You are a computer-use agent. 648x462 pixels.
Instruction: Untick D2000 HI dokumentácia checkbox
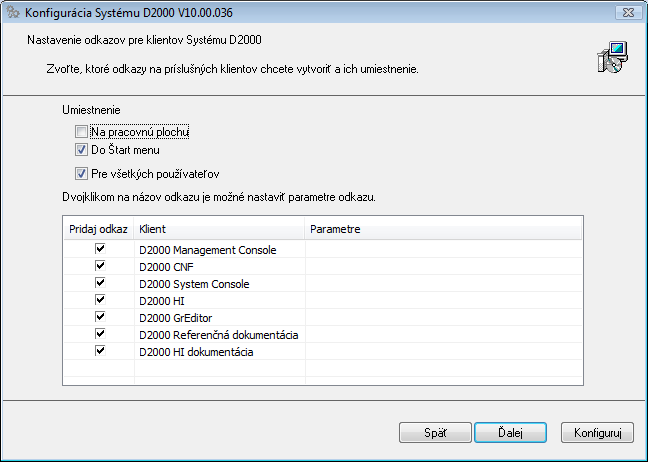coord(99,352)
